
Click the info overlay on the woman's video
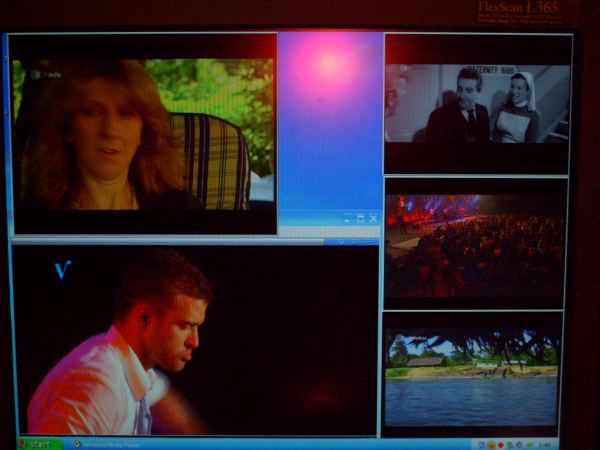(46, 75)
